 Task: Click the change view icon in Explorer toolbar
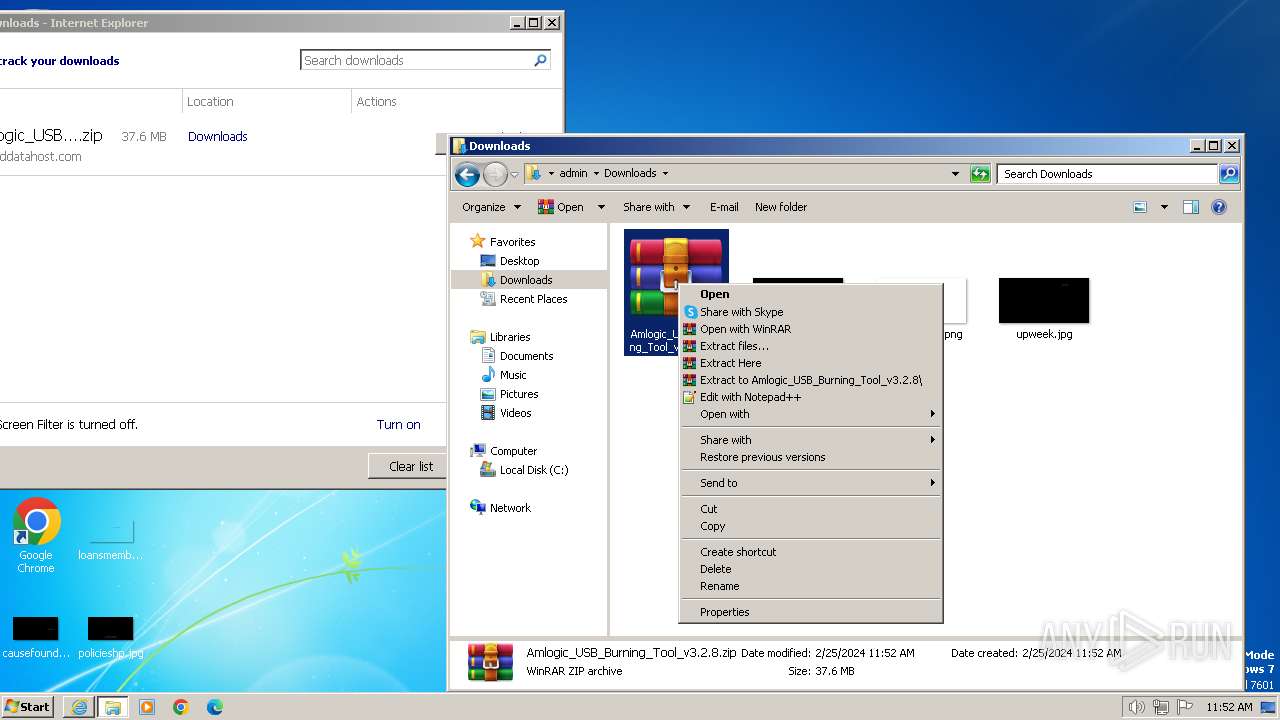click(1140, 207)
